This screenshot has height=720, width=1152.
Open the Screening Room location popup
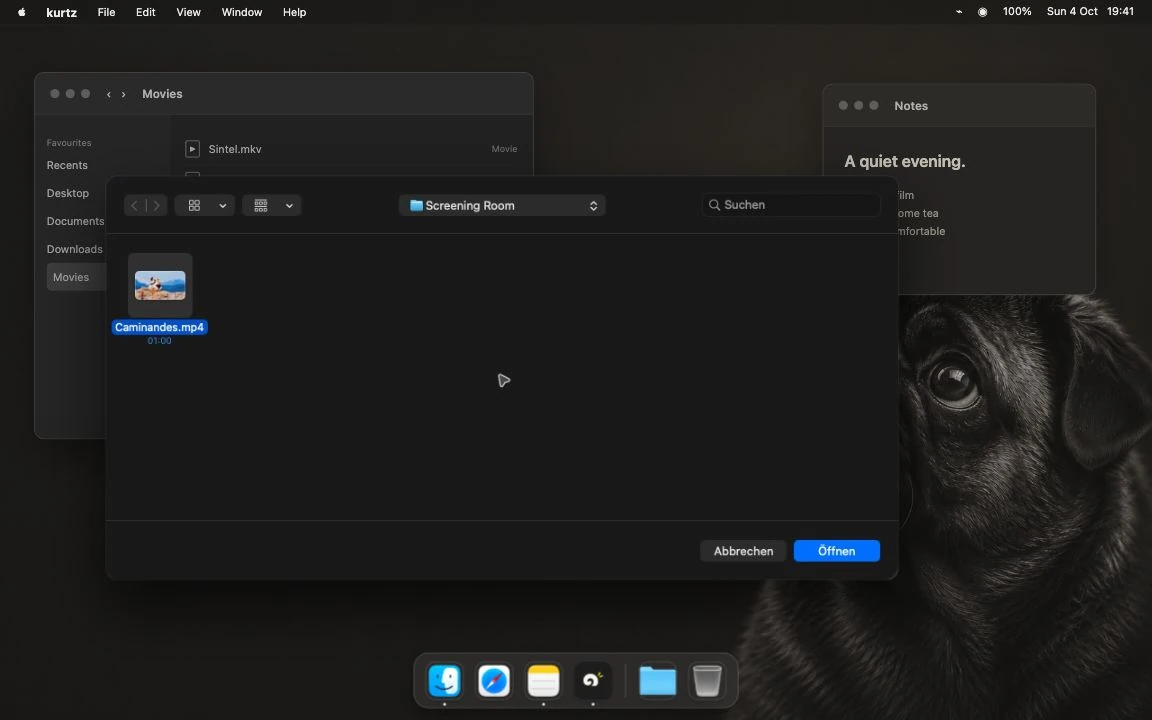click(502, 206)
